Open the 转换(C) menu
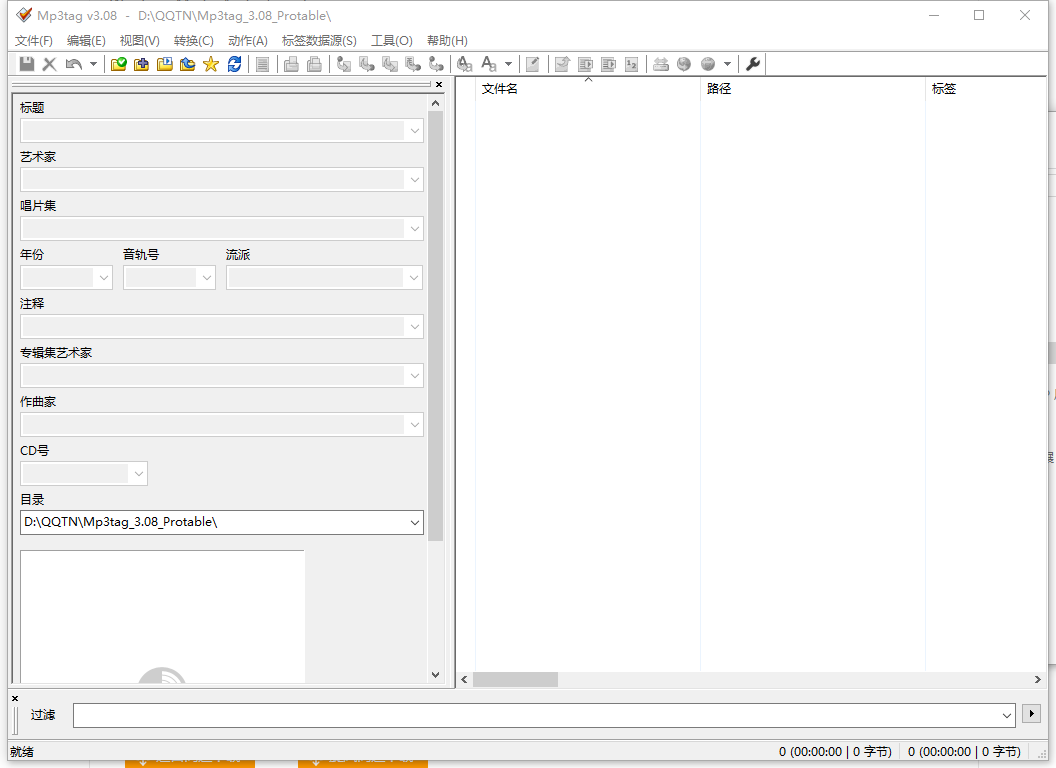 (x=193, y=41)
